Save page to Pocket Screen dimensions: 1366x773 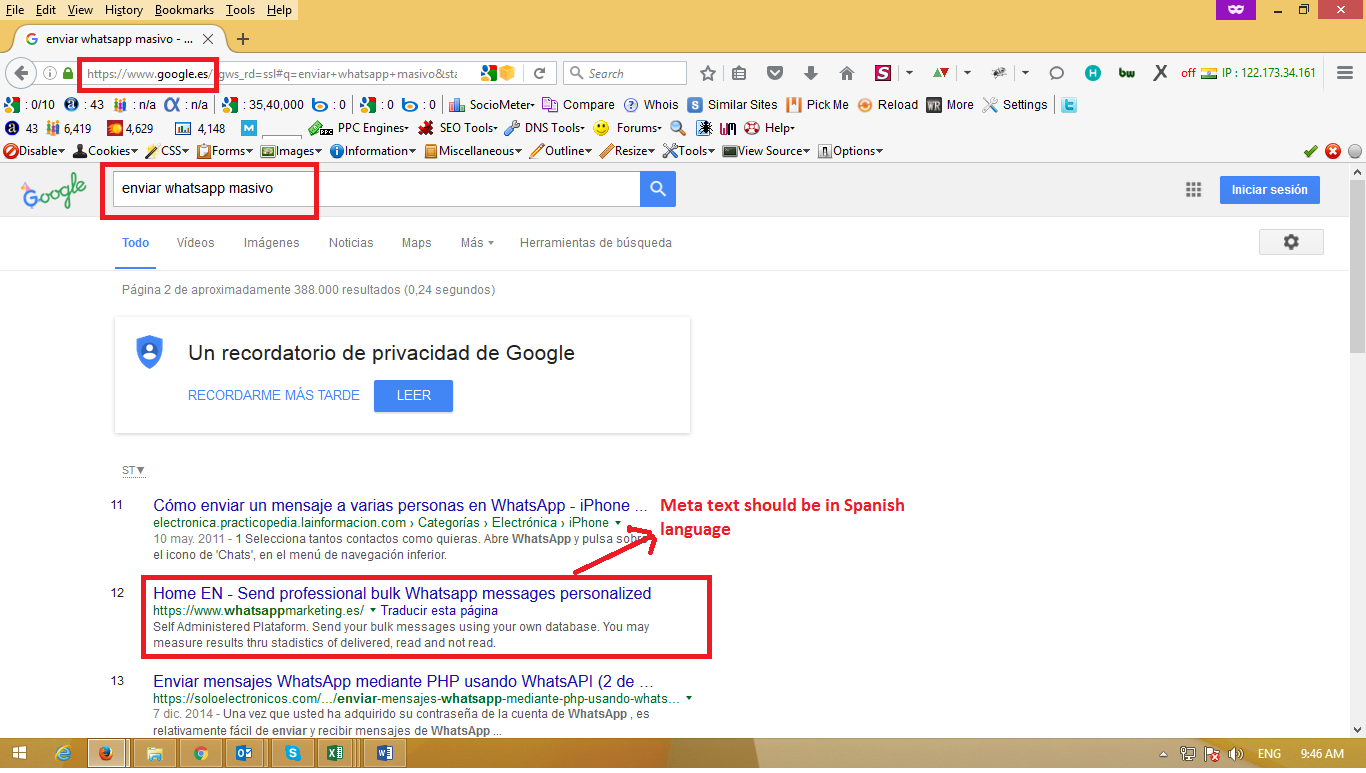[x=775, y=73]
